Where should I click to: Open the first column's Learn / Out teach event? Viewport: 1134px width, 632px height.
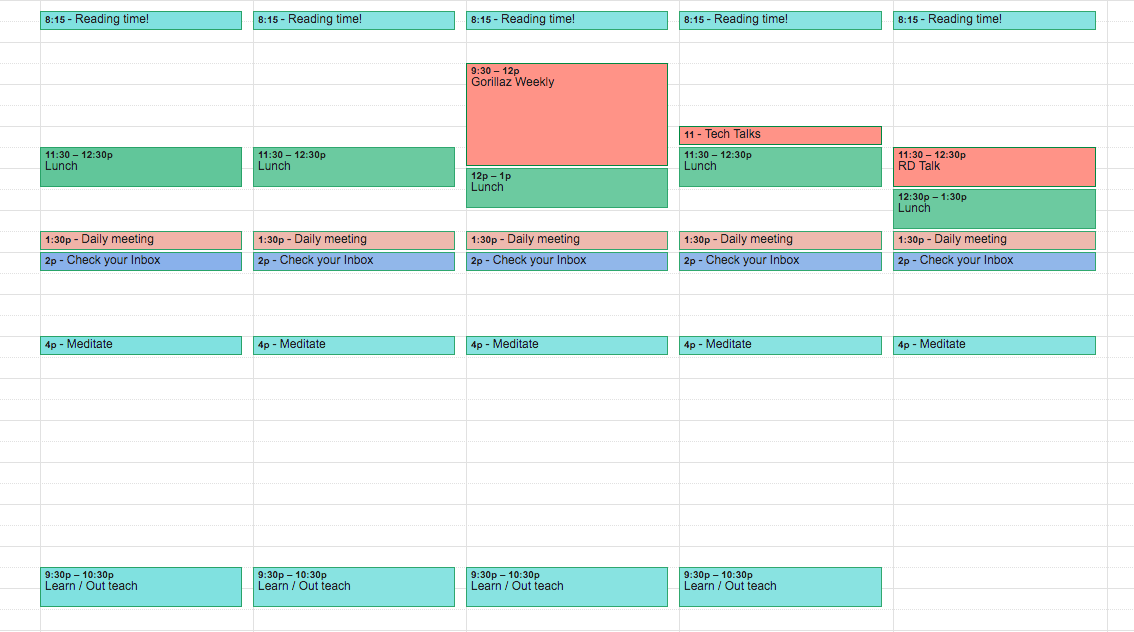141,586
